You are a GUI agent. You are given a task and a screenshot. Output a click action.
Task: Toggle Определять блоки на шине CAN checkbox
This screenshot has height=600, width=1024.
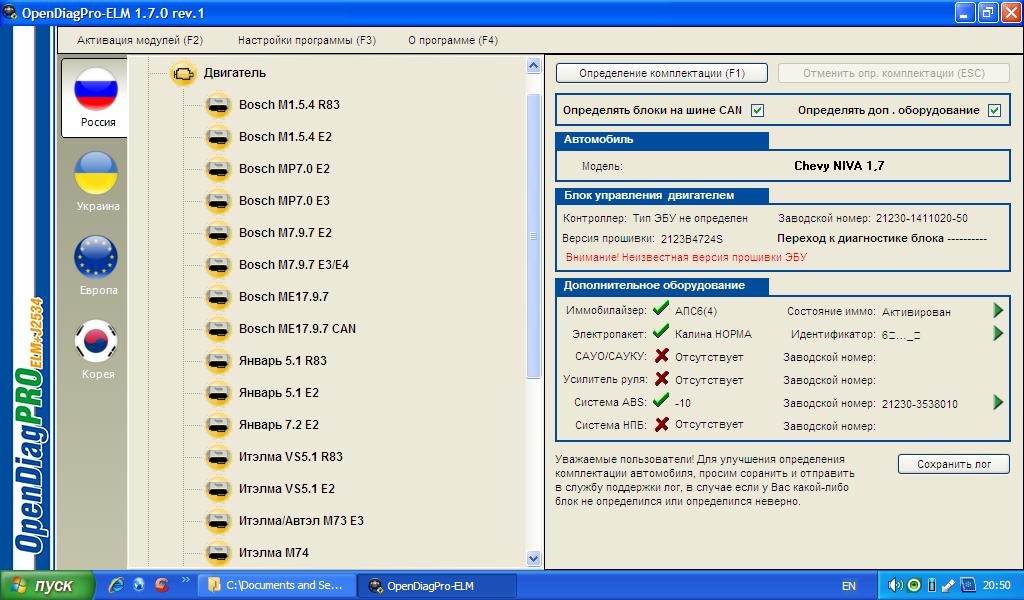pyautogui.click(x=758, y=110)
